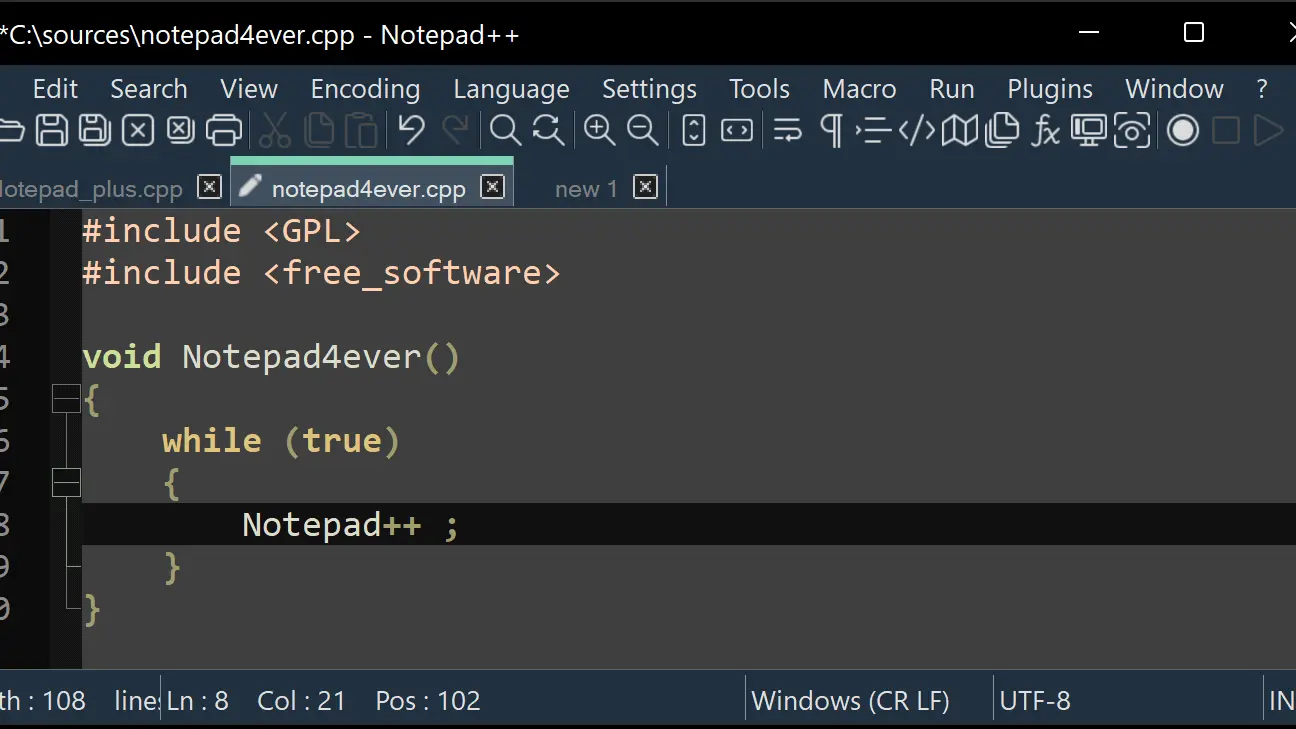Toggle synchronized vertical scrolling

(x=693, y=130)
